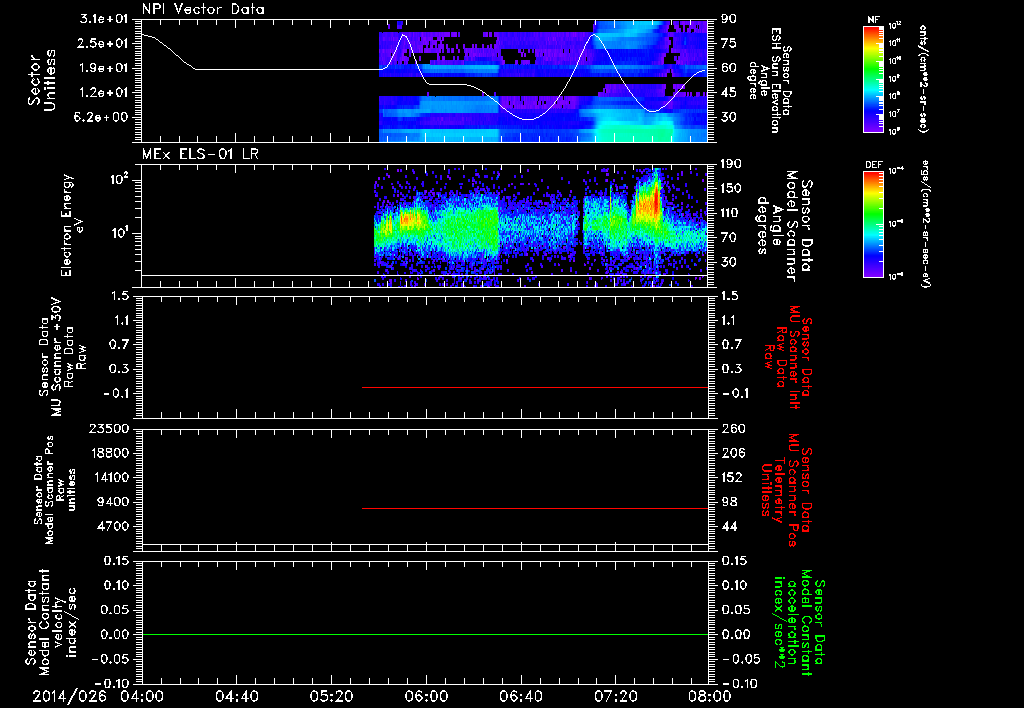
Task: Click the cnts/(cm**2-sr-sec) units label
Action: coord(923,78)
